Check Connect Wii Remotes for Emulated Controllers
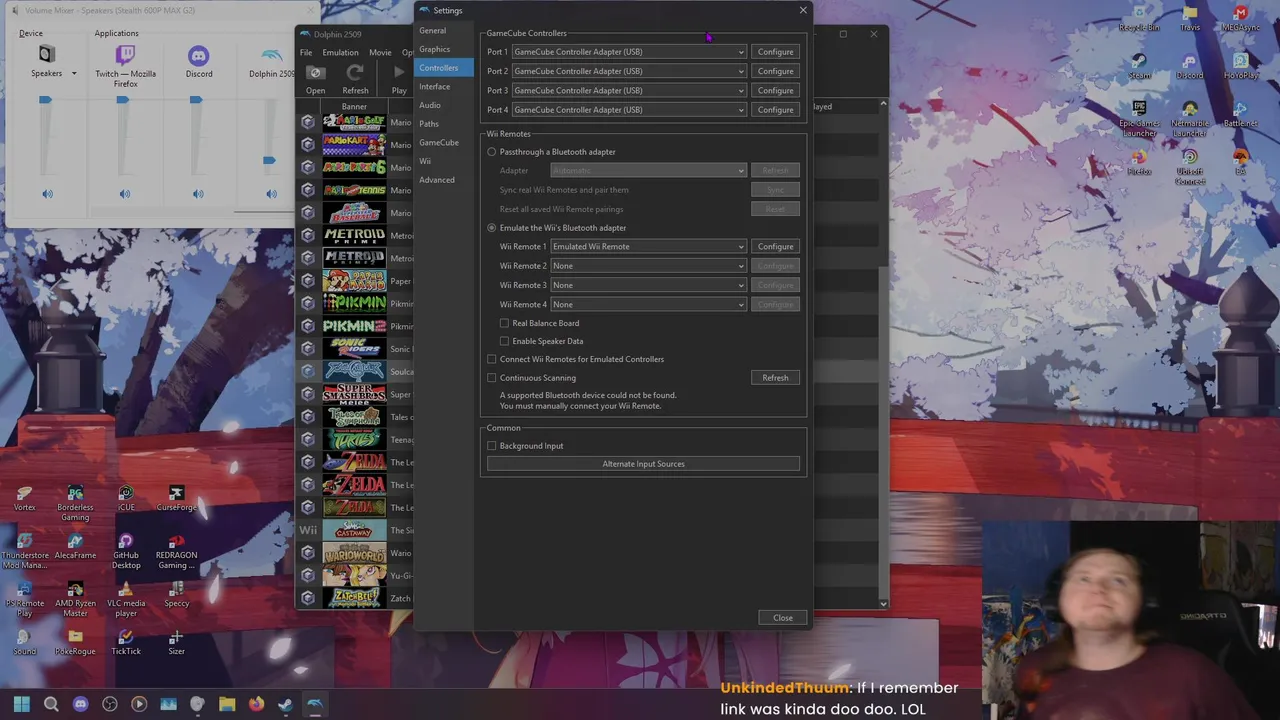1280x720 pixels. coord(492,359)
